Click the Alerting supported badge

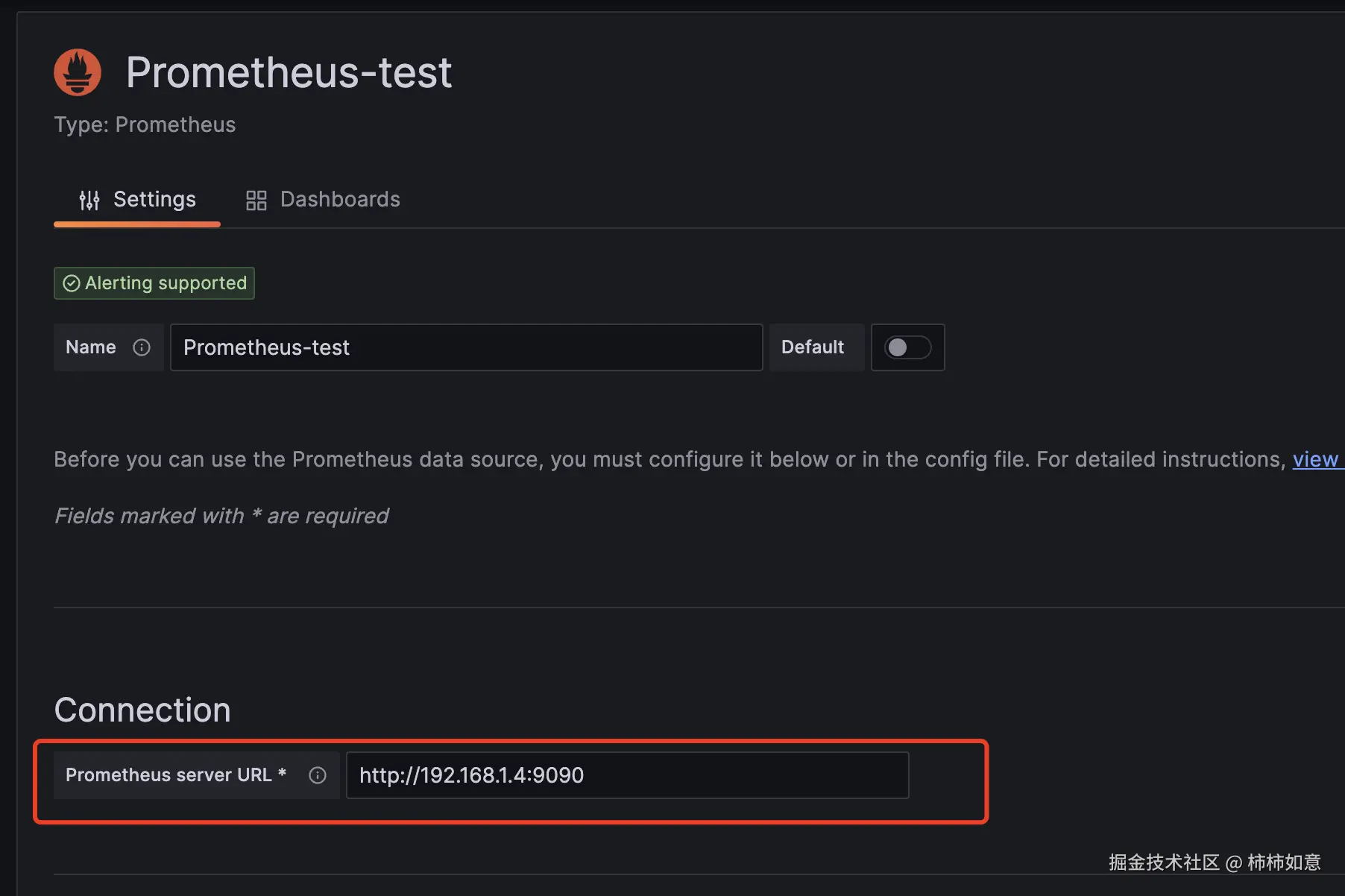click(154, 283)
